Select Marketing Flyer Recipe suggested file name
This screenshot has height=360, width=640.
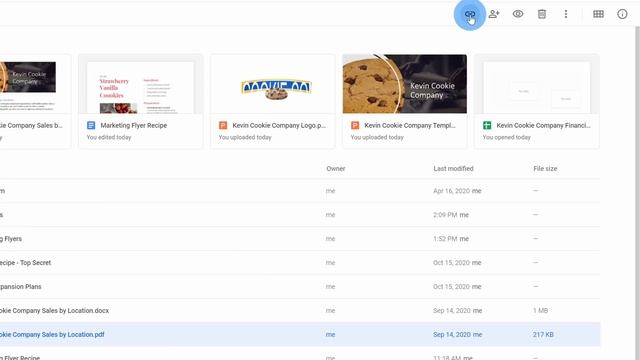tap(133, 125)
